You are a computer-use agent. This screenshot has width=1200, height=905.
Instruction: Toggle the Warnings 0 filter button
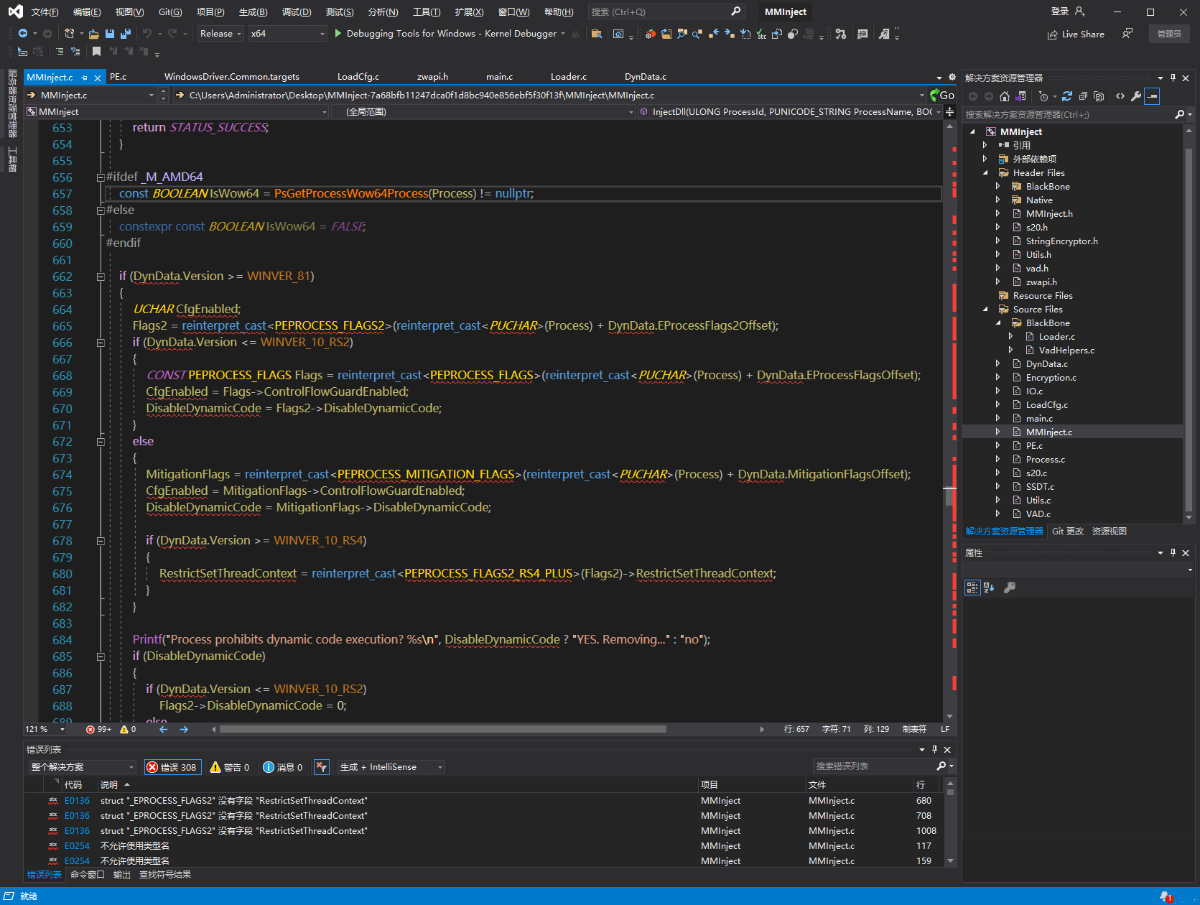[230, 767]
